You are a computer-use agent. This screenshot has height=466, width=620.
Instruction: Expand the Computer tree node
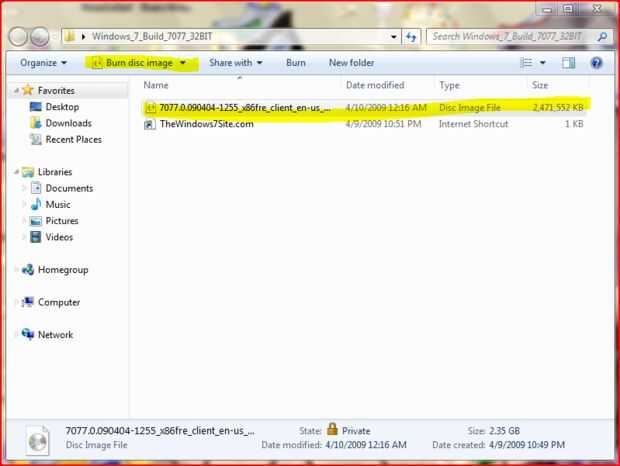coord(16,302)
